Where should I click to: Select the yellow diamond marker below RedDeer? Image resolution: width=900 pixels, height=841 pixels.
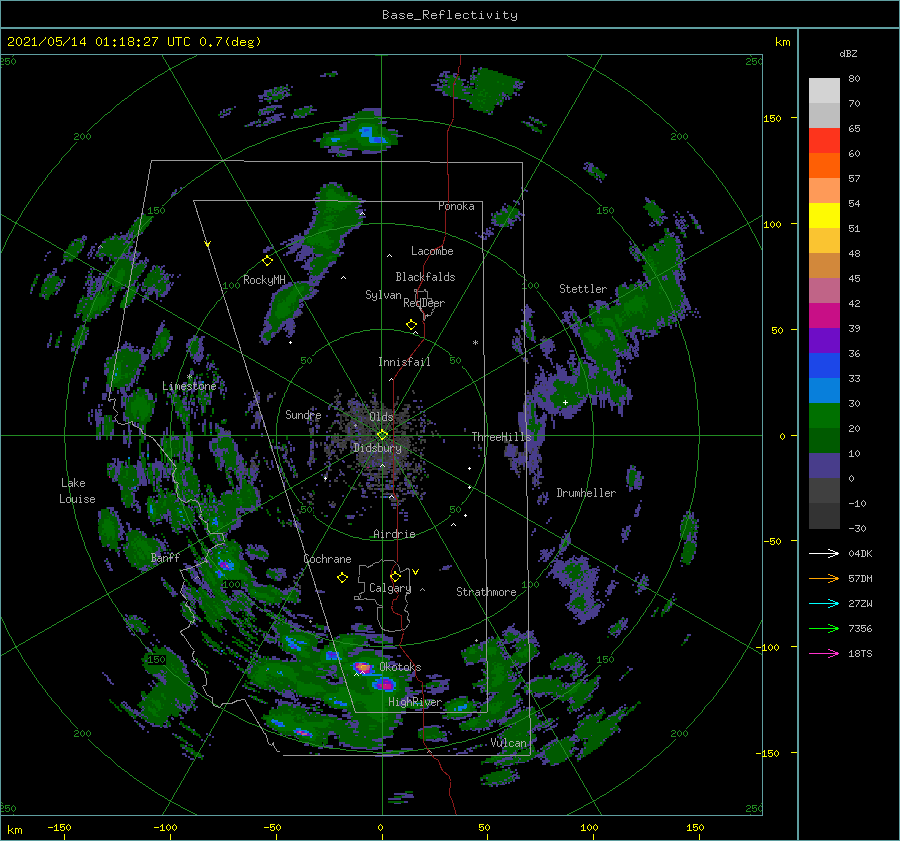tap(412, 325)
